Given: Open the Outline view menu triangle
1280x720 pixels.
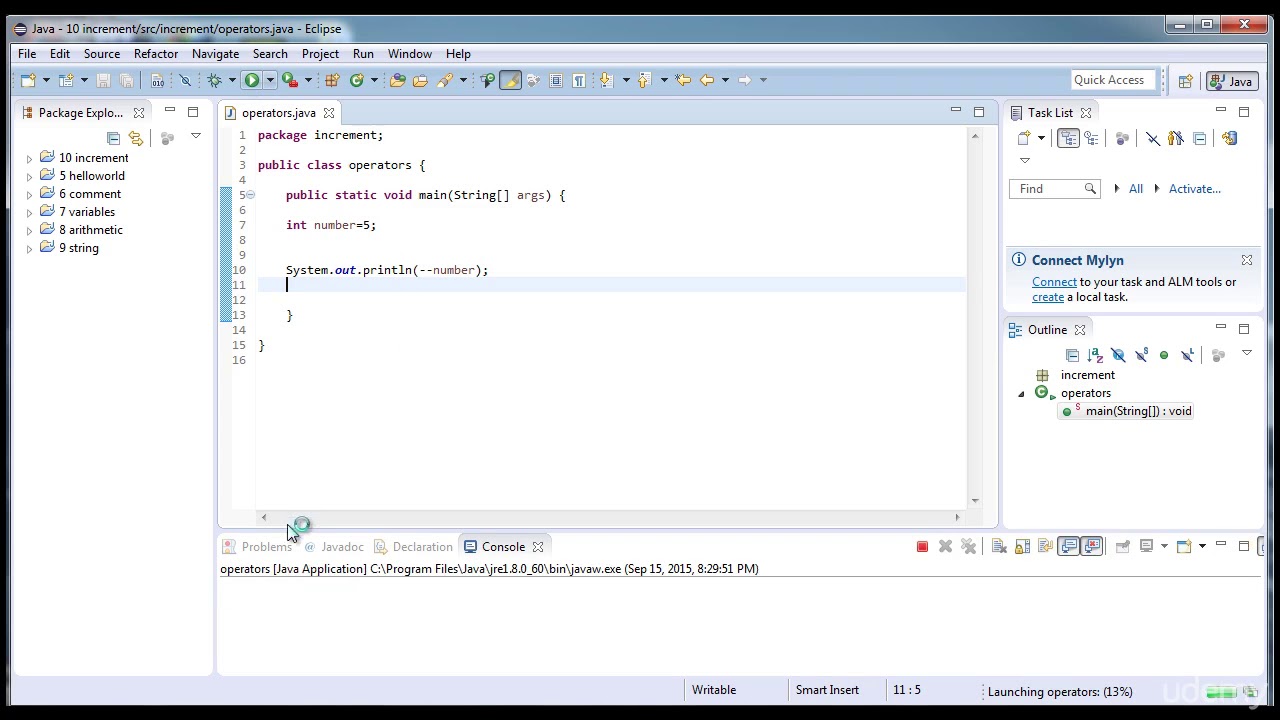Looking at the screenshot, I should (x=1247, y=354).
